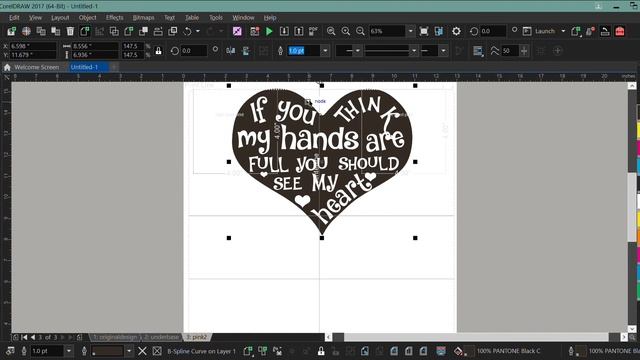The width and height of the screenshot is (640, 360).
Task: Click the rotation angle field 0.0 in property bar
Action: click(193, 51)
